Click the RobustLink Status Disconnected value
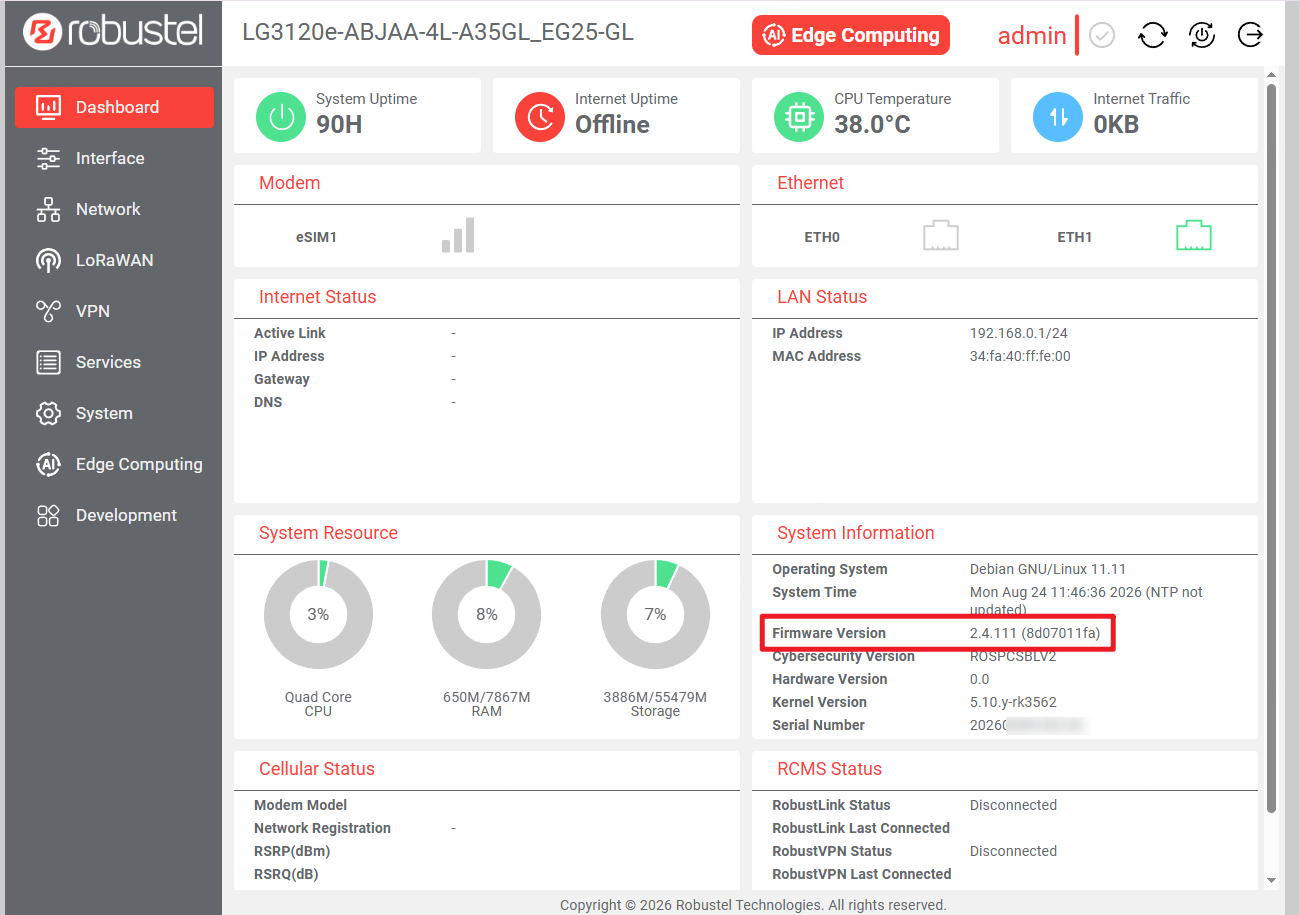The height and width of the screenshot is (915, 1299). pos(1013,805)
